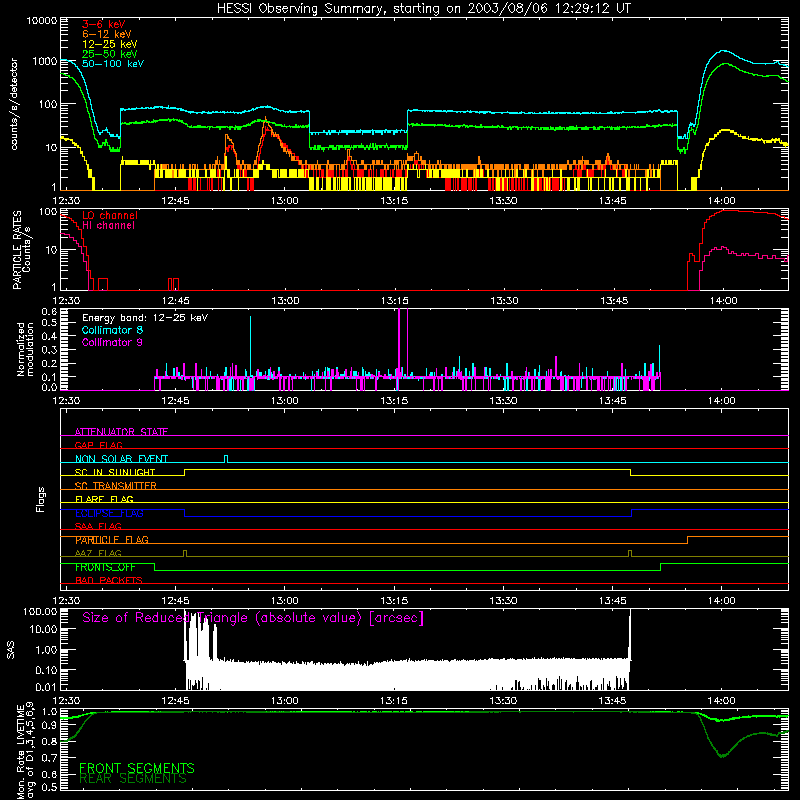Click the GAP_FLAG label
Image resolution: width=800 pixels, height=800 pixels.
[98, 445]
